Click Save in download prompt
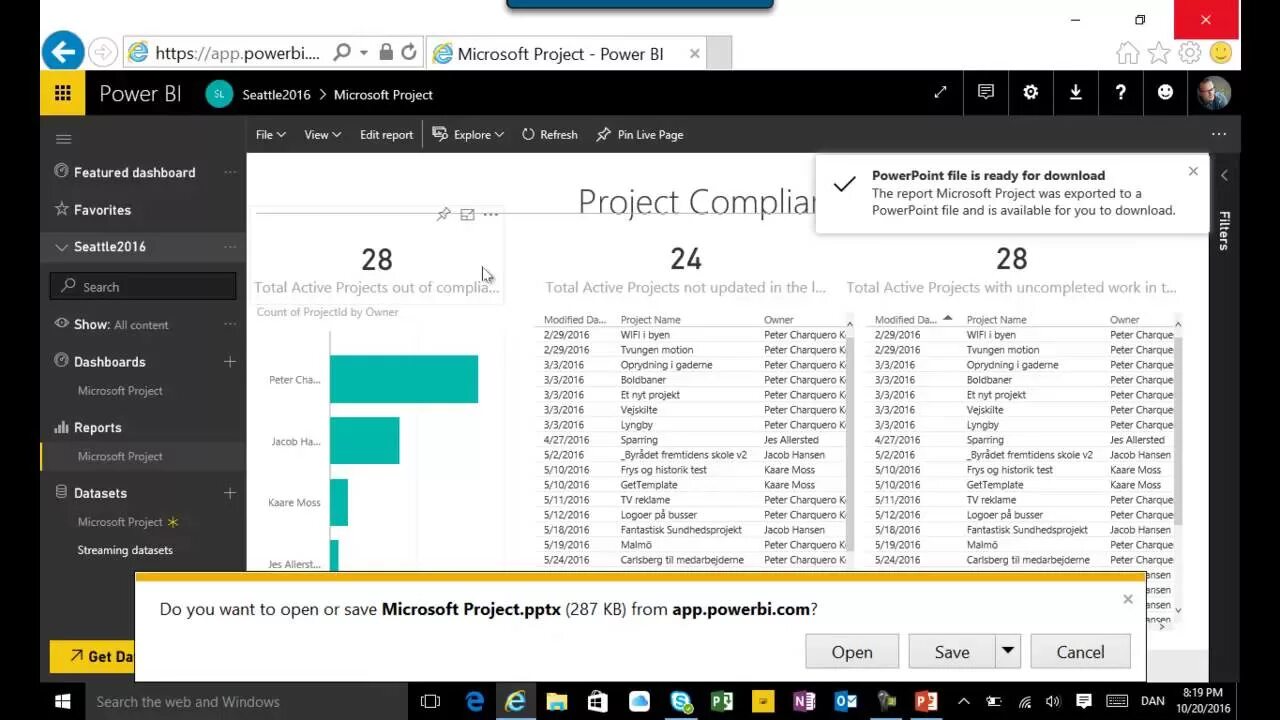This screenshot has width=1280, height=720. 952,652
